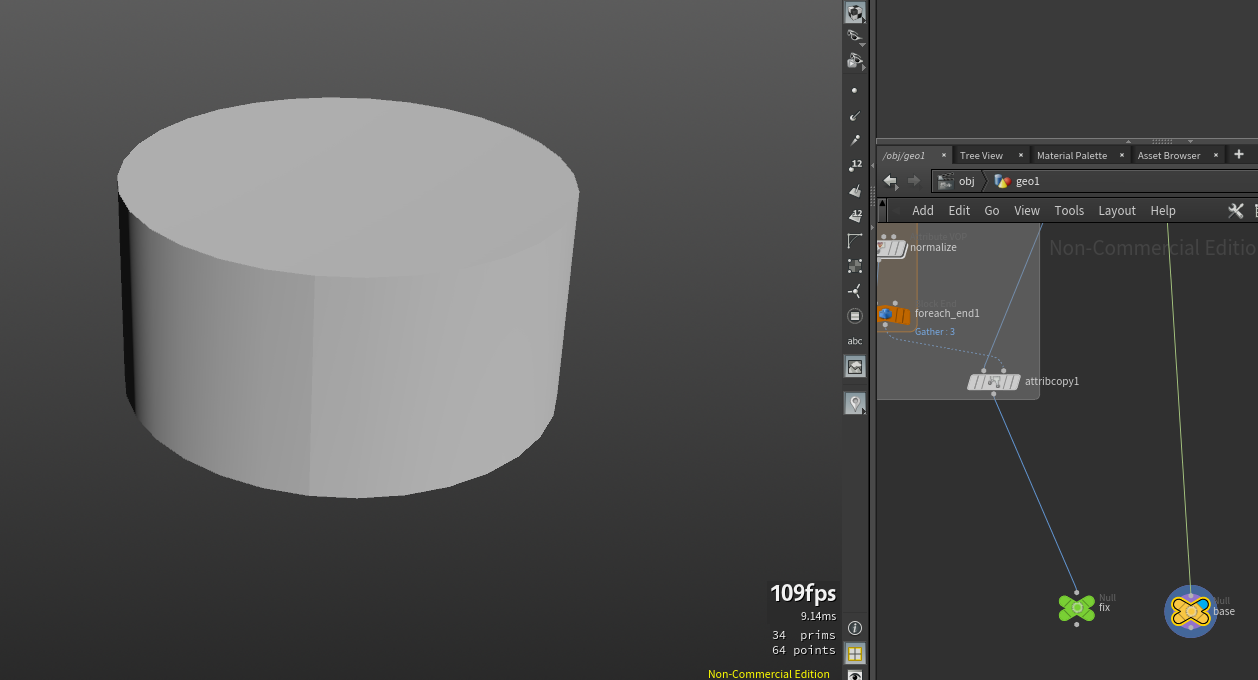Click the 64 points count text
Viewport: 1258px width, 680px height.
pos(803,650)
